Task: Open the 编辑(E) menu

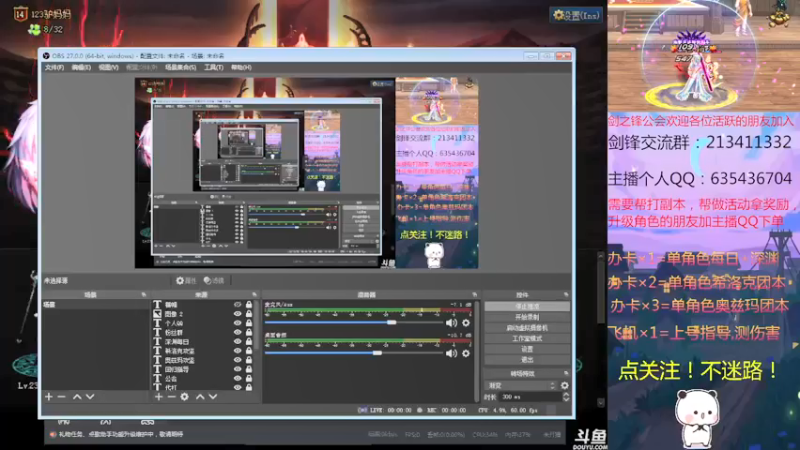Action: coord(81,67)
